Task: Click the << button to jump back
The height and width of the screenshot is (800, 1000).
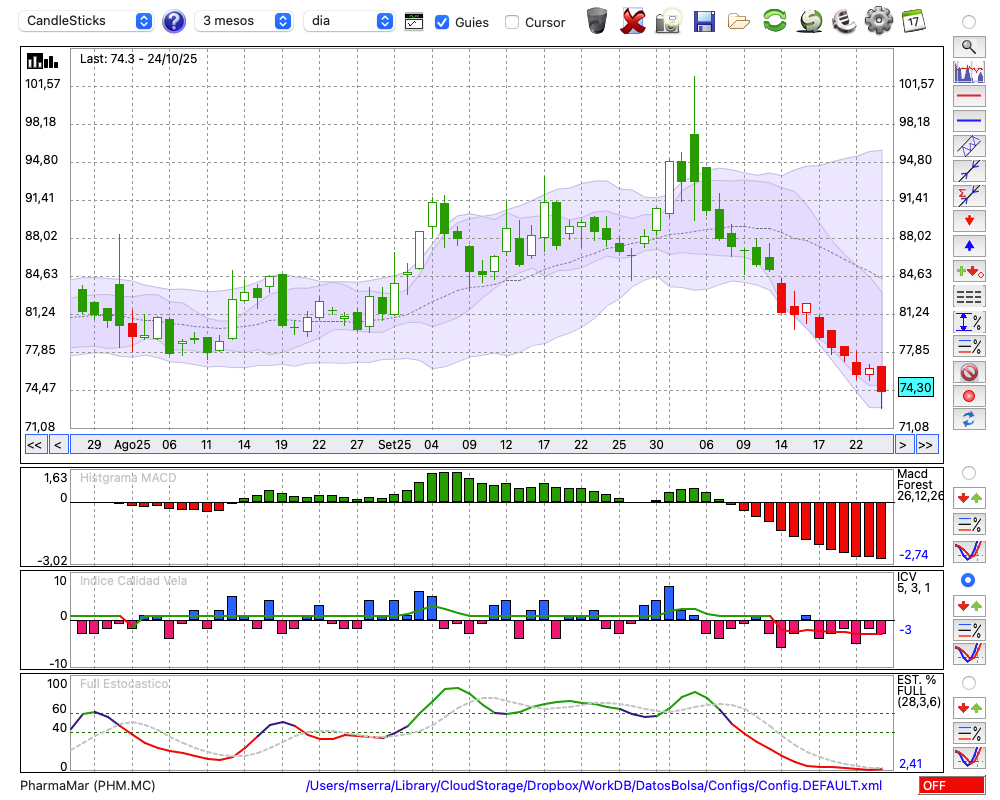Action: tap(34, 445)
